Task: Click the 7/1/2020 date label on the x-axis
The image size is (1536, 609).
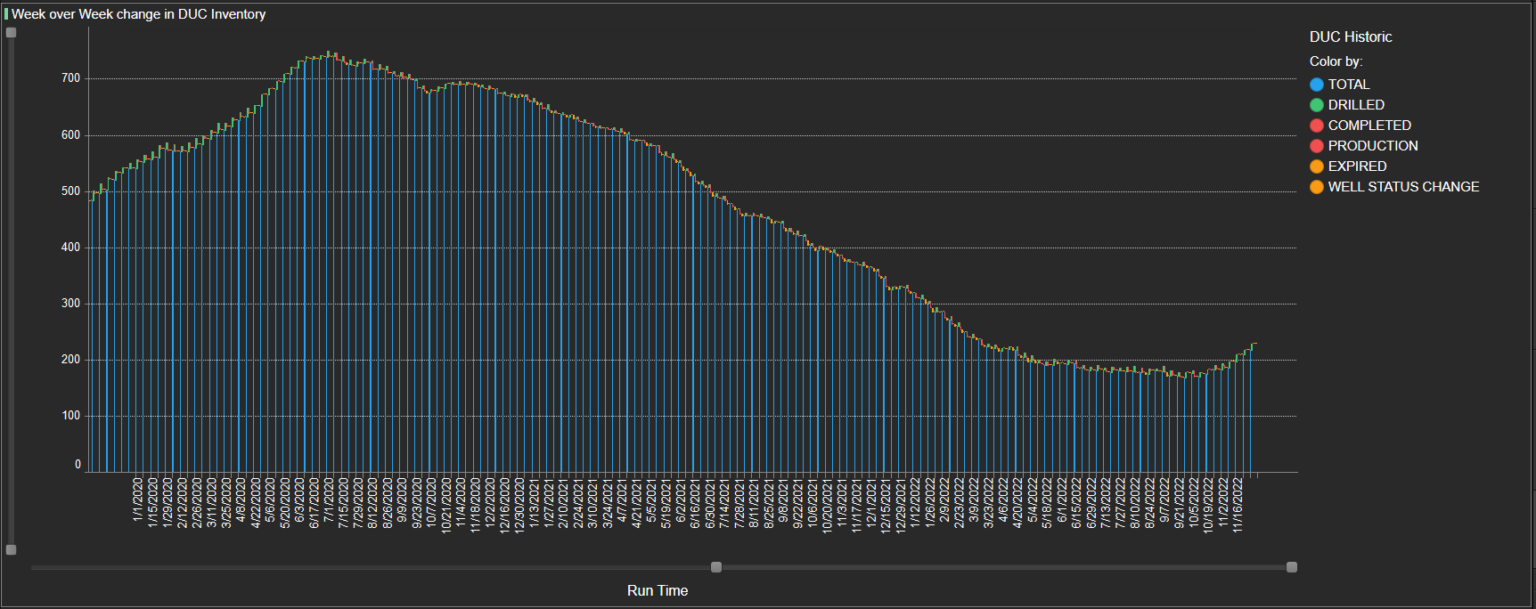Action: 330,501
